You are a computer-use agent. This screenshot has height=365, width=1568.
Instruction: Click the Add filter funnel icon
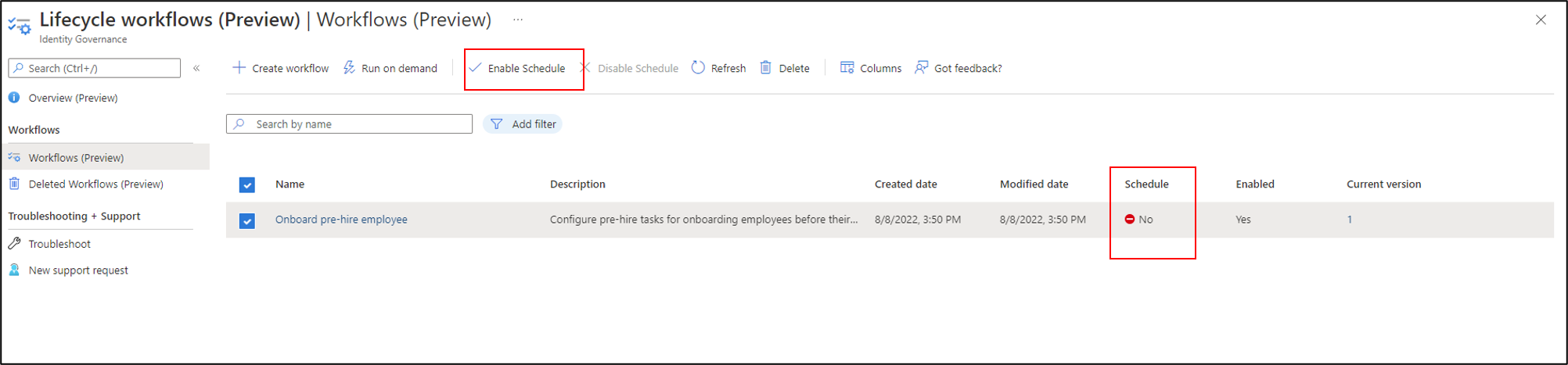(x=497, y=124)
